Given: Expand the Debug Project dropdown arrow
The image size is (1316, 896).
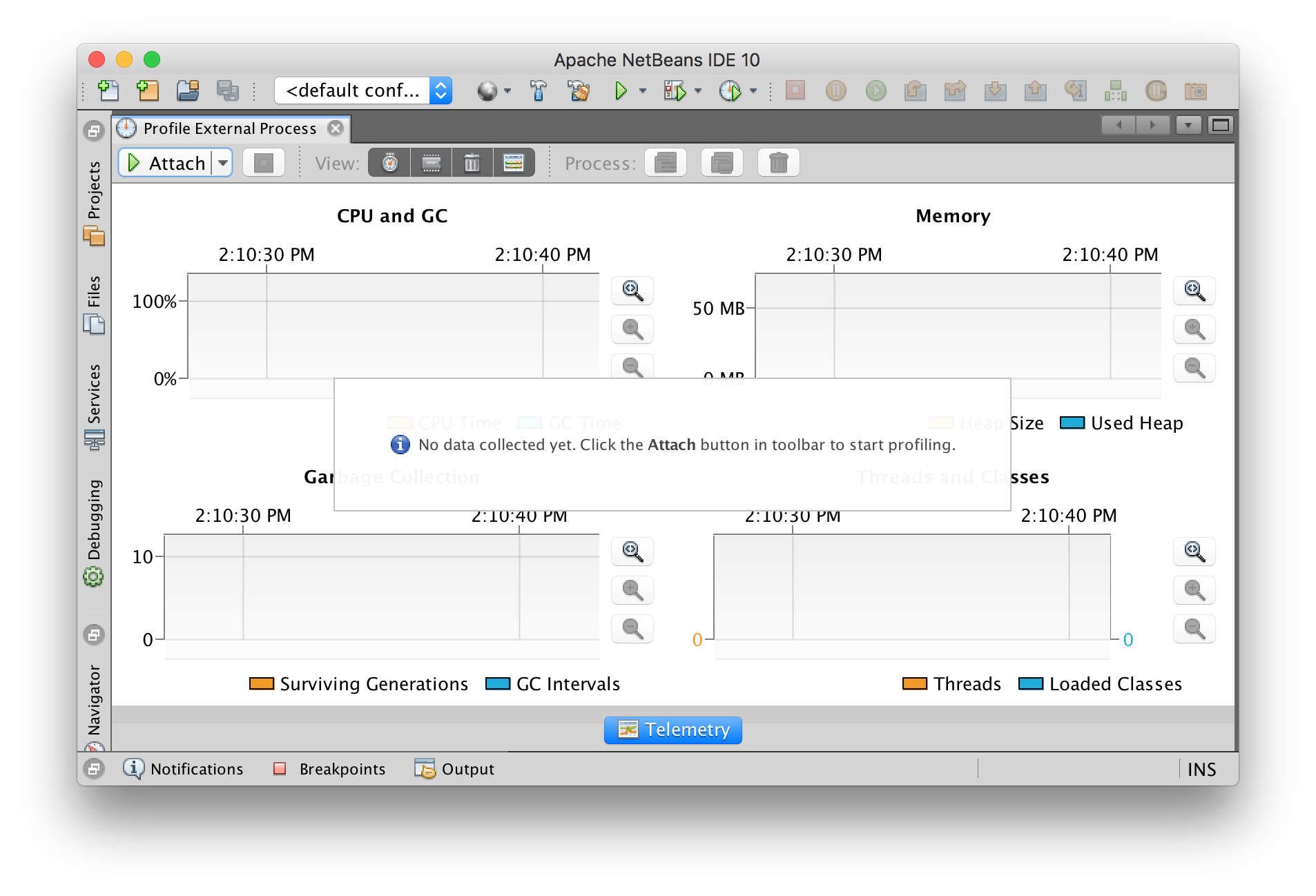Looking at the screenshot, I should (x=698, y=90).
